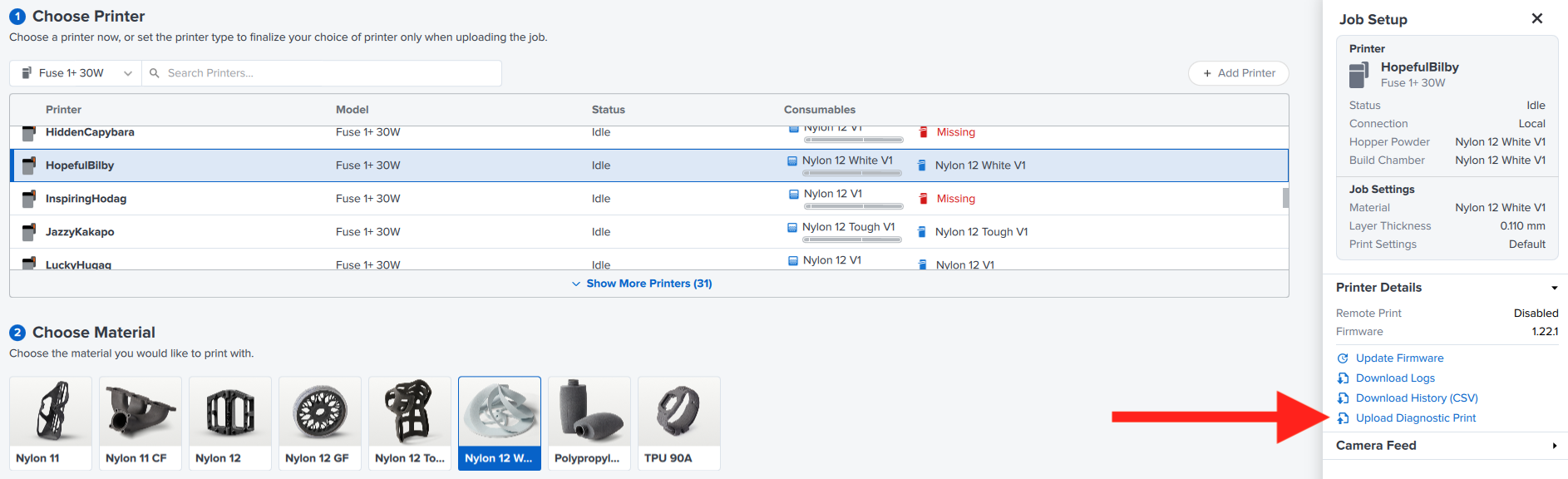Select the Nylon 11 CF material card
Image resolution: width=1568 pixels, height=479 pixels.
click(141, 423)
